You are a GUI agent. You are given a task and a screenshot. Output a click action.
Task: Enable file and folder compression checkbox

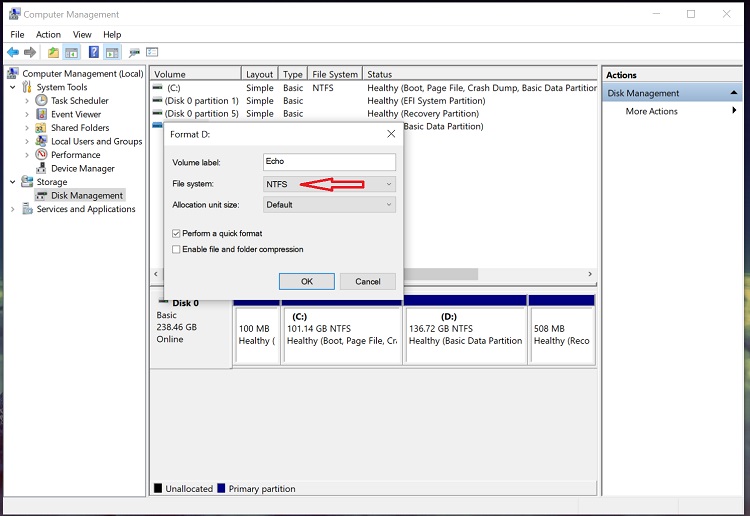point(177,249)
